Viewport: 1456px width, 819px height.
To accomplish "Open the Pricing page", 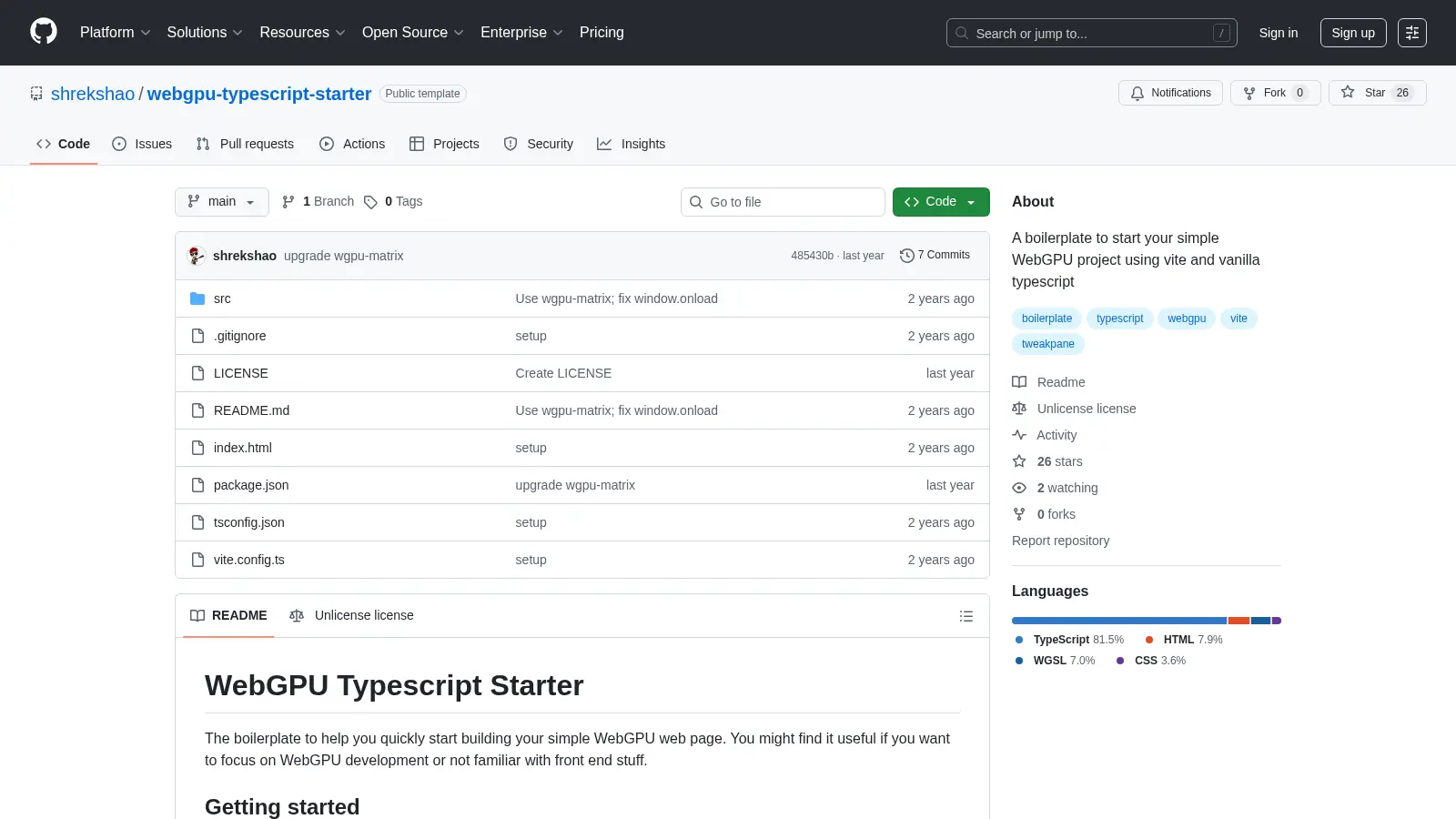I will [x=602, y=33].
